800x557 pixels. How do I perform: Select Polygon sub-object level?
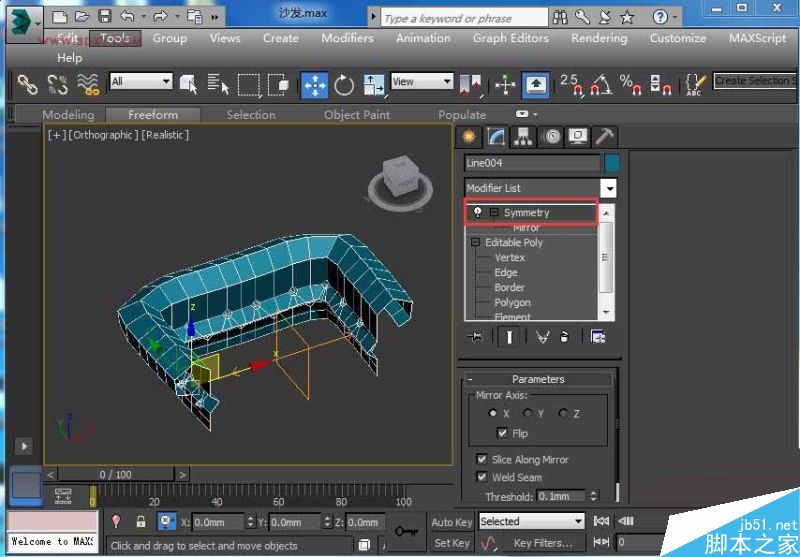coord(512,302)
